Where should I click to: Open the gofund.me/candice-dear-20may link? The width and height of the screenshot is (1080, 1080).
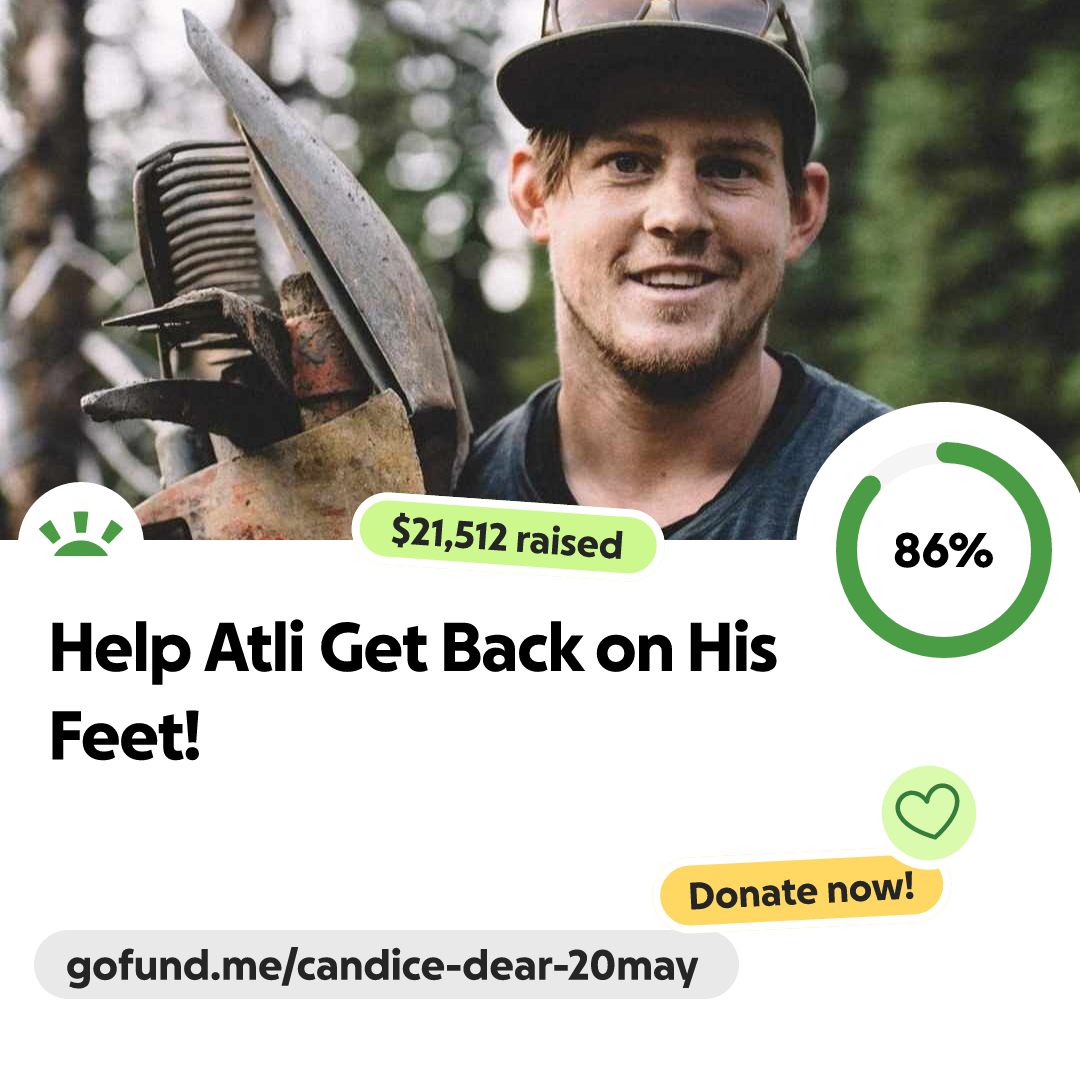[x=386, y=965]
